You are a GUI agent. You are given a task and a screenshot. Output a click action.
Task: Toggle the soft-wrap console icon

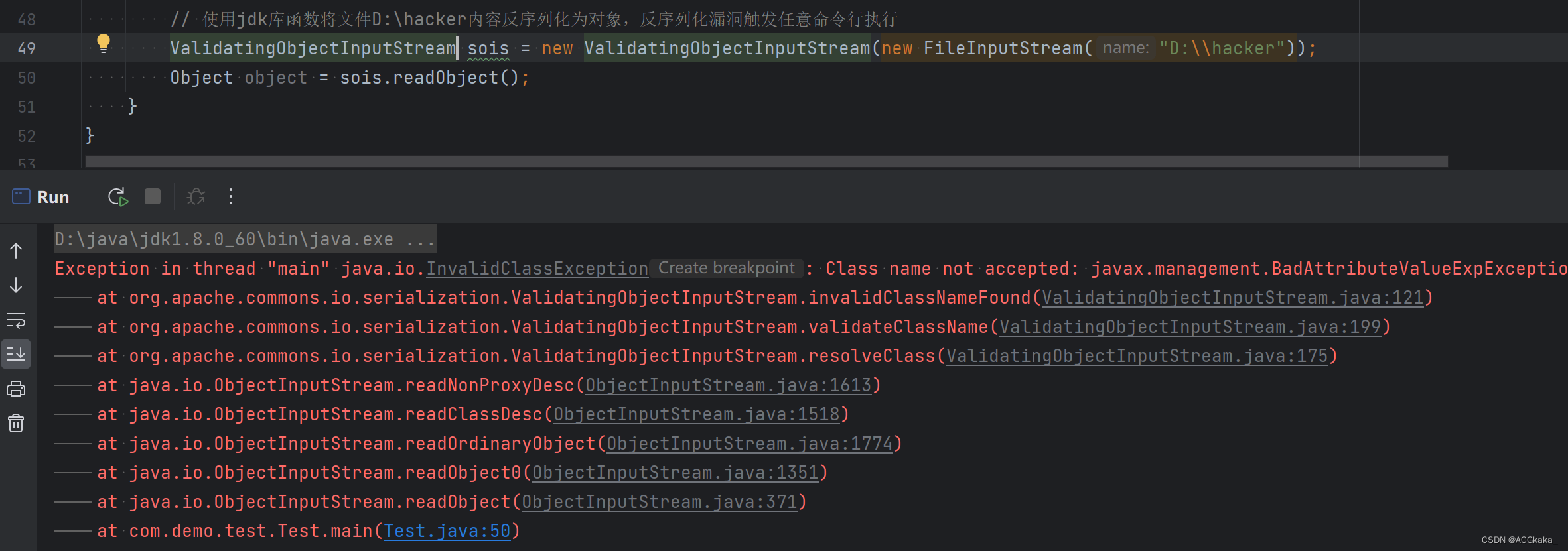(16, 320)
